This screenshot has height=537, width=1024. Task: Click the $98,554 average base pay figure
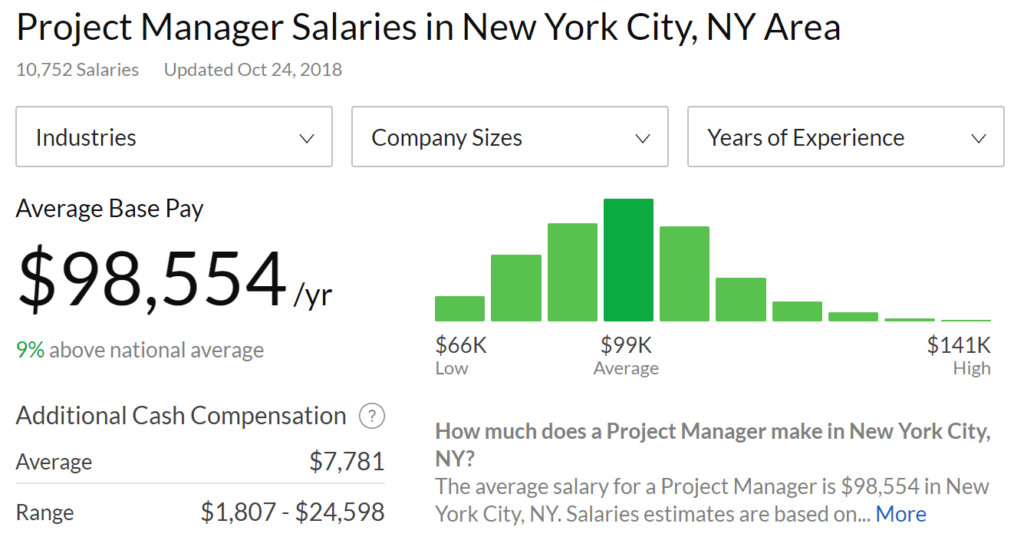[153, 279]
